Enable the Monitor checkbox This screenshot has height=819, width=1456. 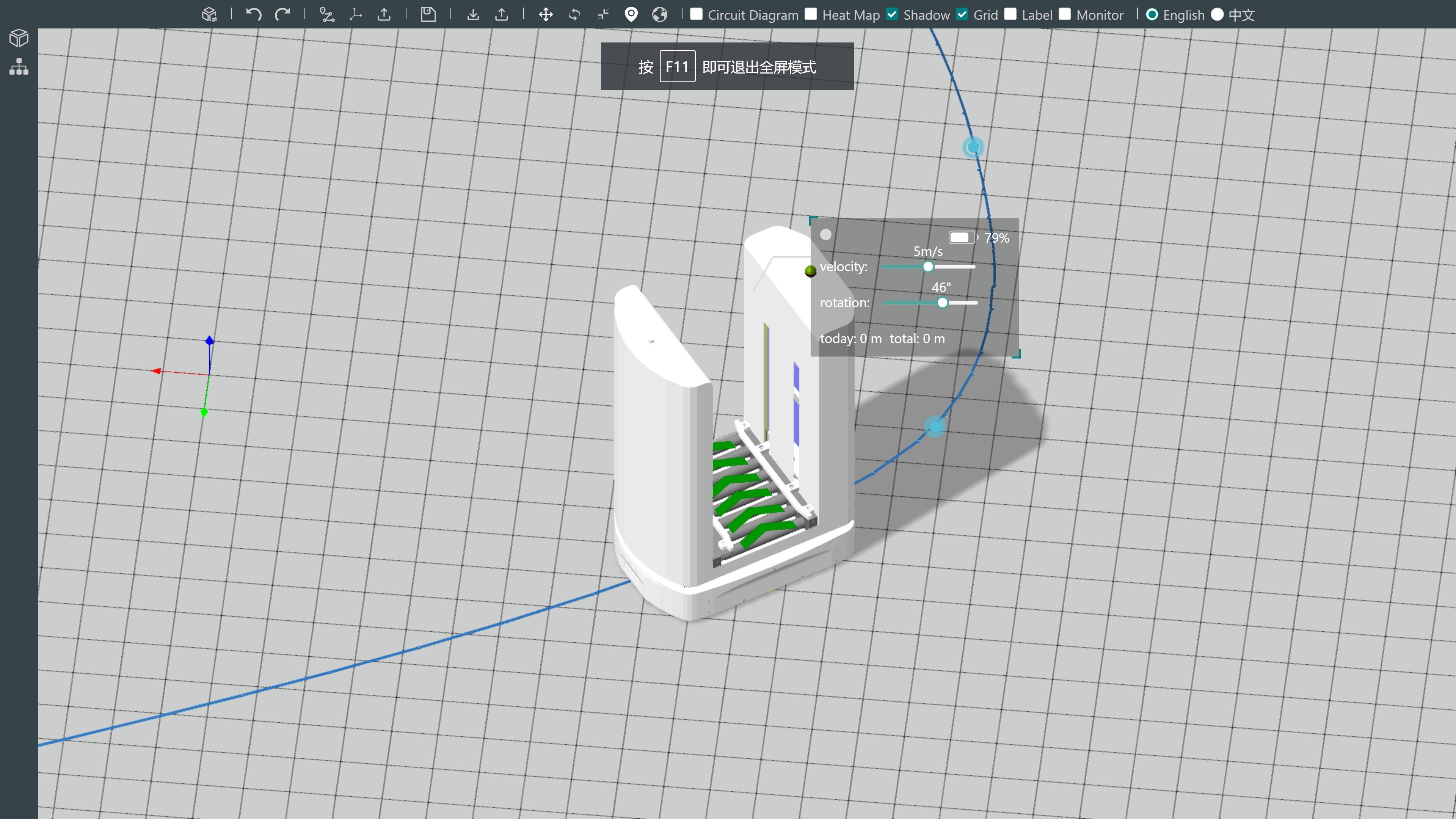pos(1065,14)
